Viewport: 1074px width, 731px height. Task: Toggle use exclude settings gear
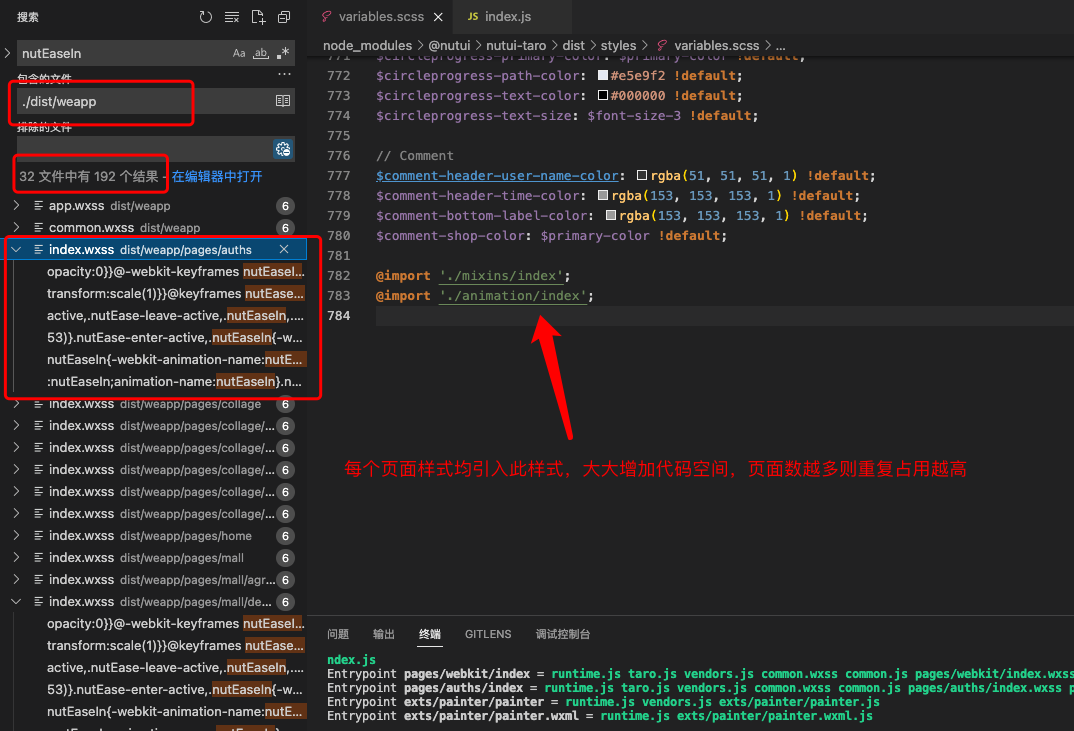[283, 149]
